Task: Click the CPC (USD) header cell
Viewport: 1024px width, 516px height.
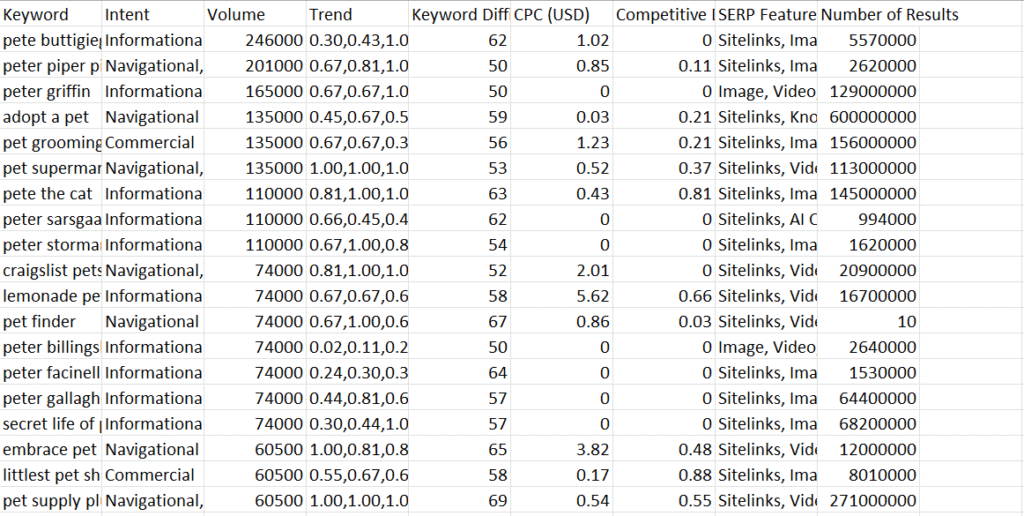Action: tap(561, 15)
